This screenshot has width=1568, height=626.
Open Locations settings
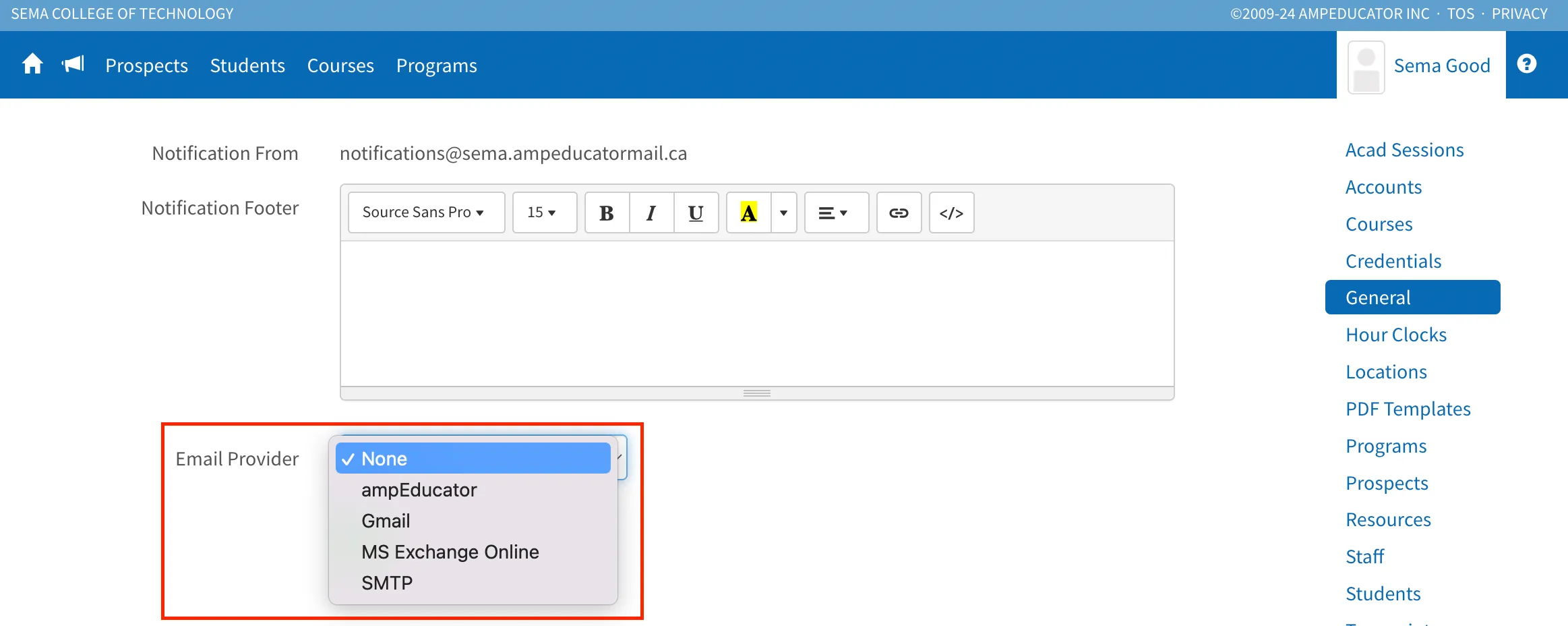(1386, 372)
